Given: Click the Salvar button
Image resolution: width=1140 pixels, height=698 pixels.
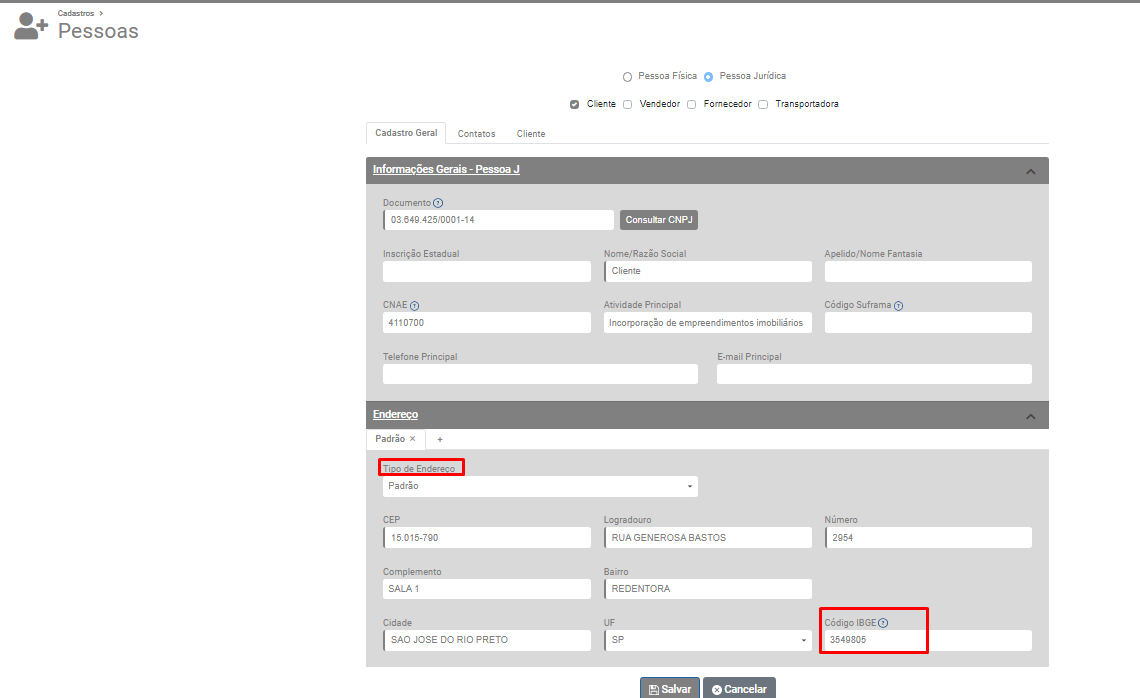Looking at the screenshot, I should click(x=669, y=689).
